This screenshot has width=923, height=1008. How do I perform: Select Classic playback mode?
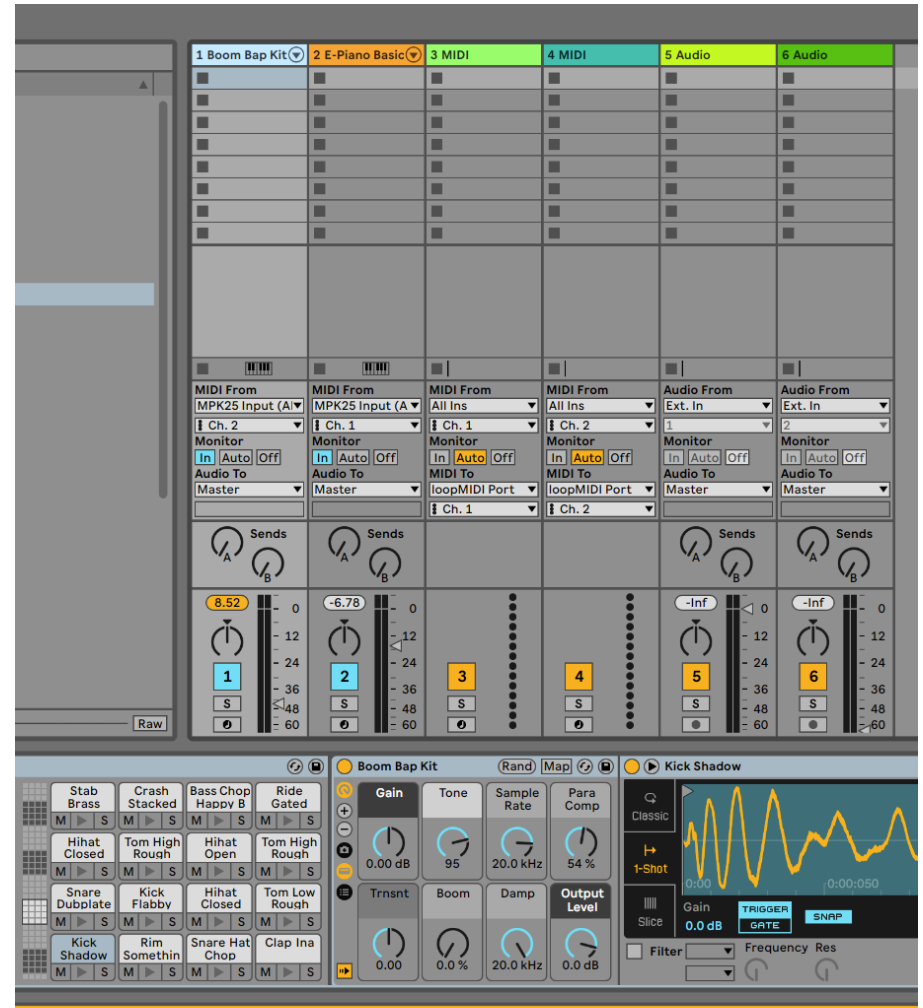tap(649, 806)
